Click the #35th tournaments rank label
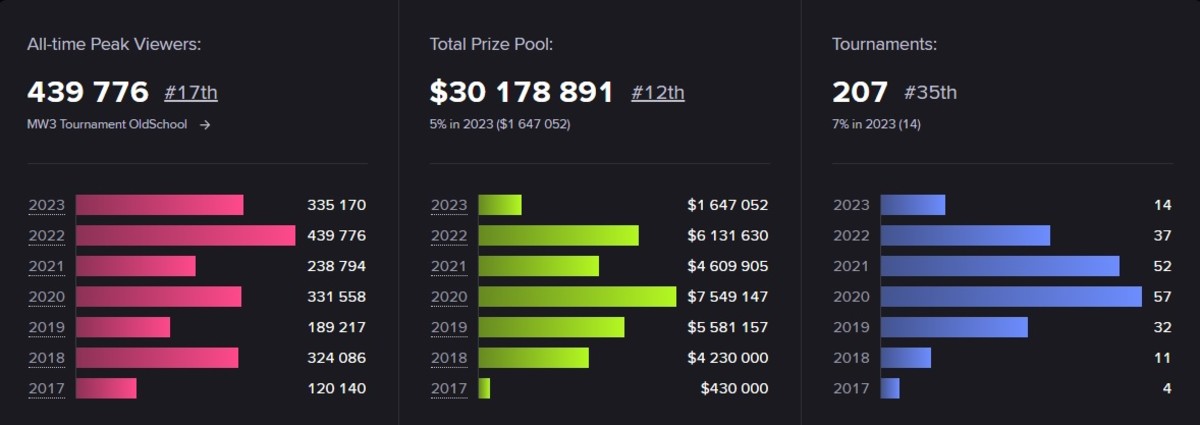Image resolution: width=1200 pixels, height=425 pixels. pyautogui.click(x=931, y=93)
